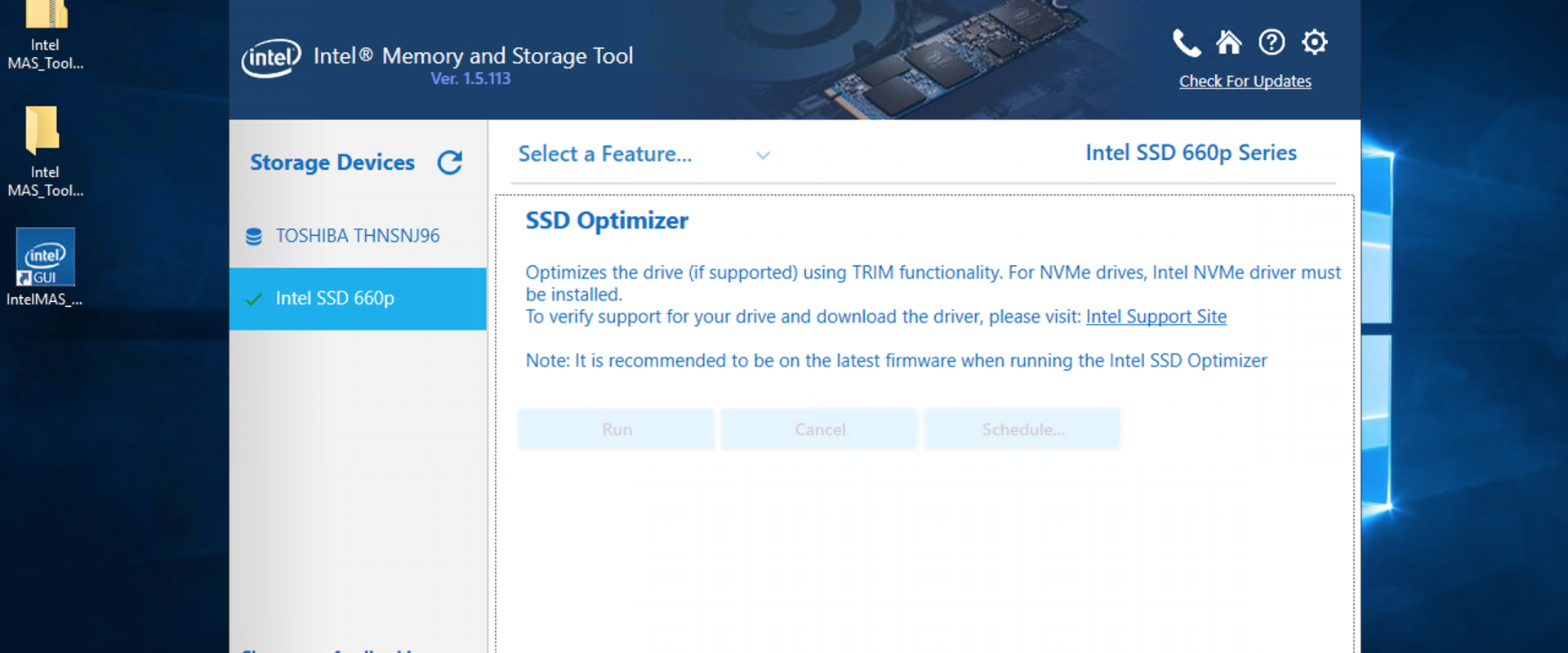
Task: Open the help question mark icon
Action: coord(1272,42)
